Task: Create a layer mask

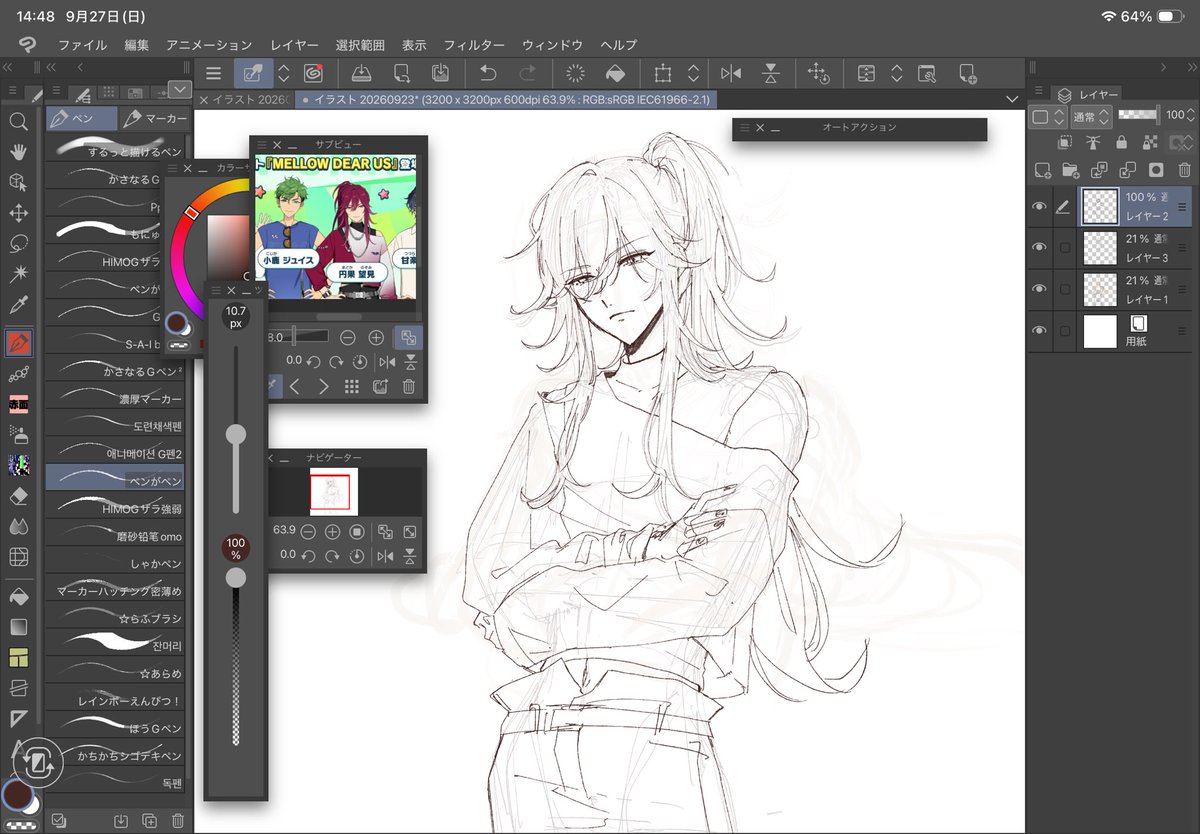Action: pyautogui.click(x=1156, y=170)
